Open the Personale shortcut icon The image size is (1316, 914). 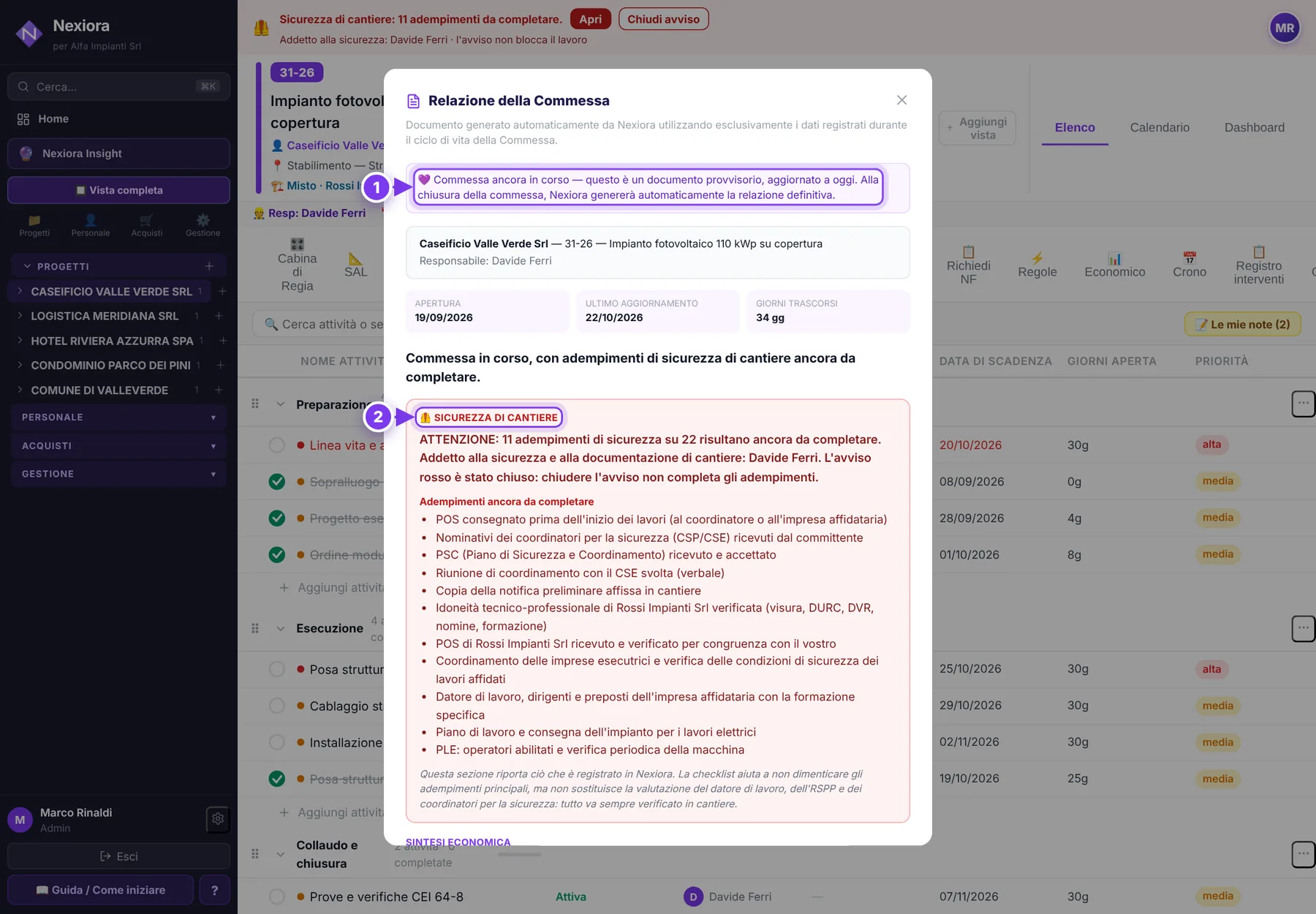point(91,225)
